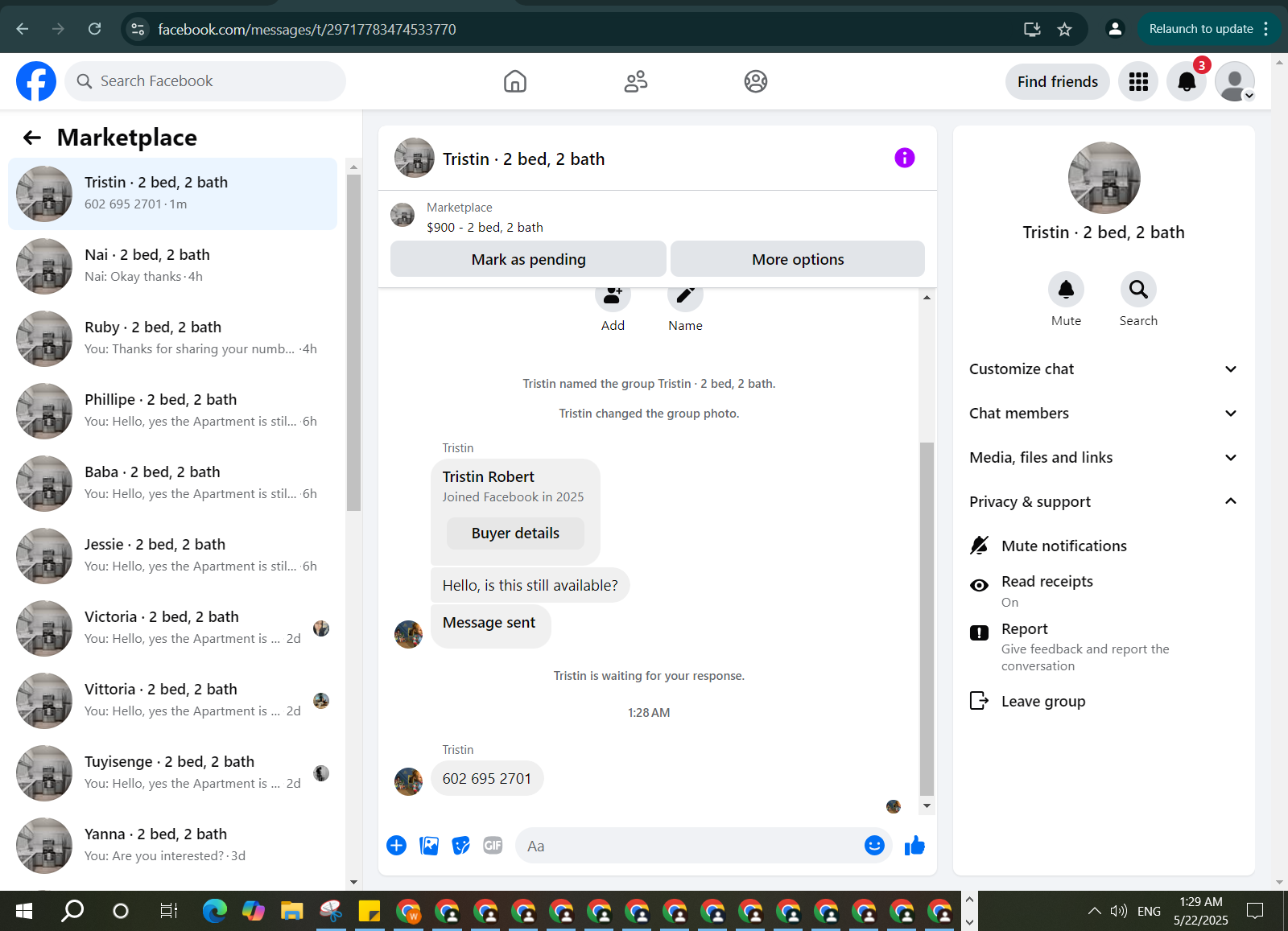Image resolution: width=1288 pixels, height=931 pixels.
Task: Click the Leave group exit icon
Action: [x=979, y=701]
